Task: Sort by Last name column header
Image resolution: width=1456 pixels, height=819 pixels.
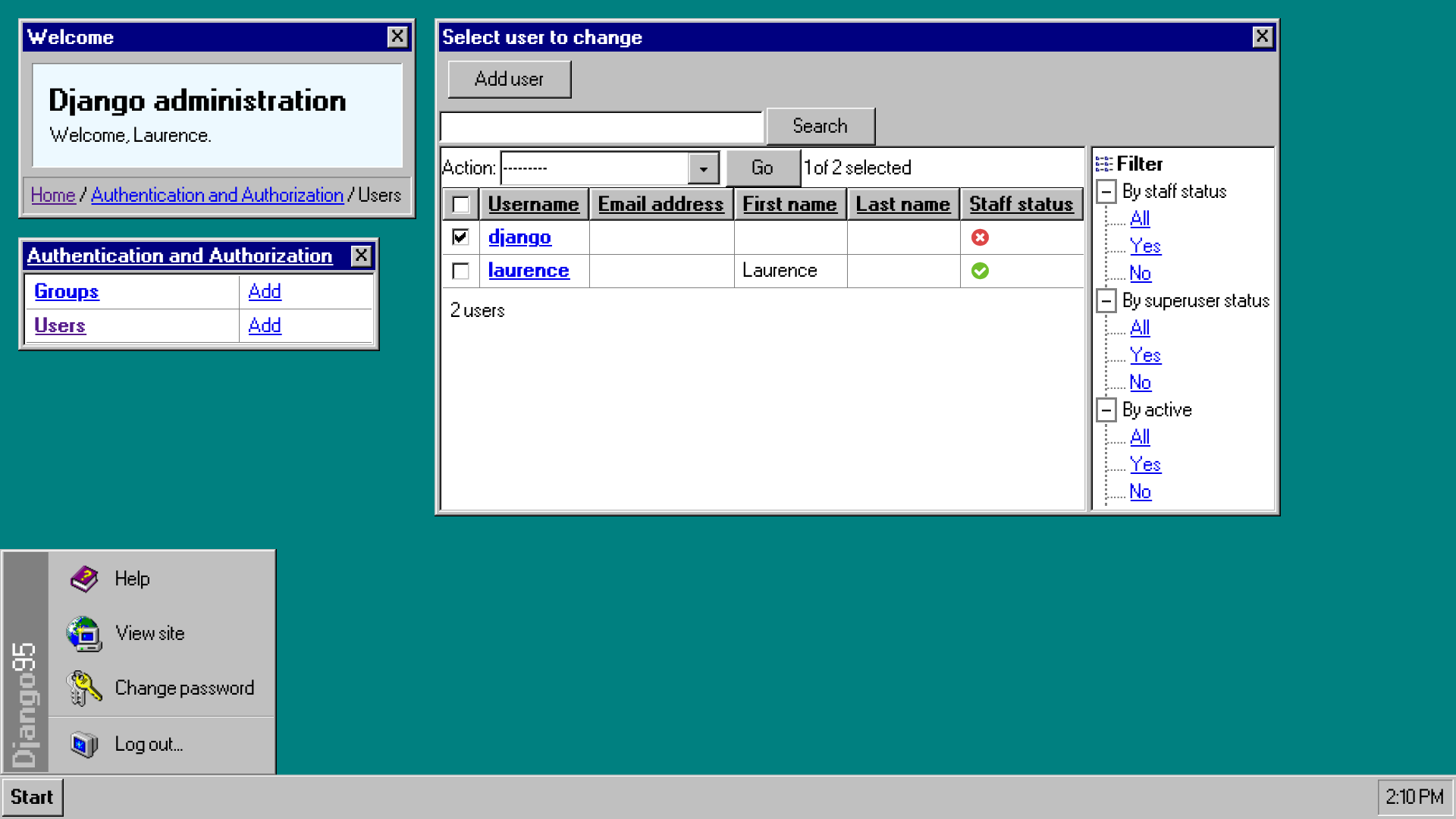Action: 902,204
